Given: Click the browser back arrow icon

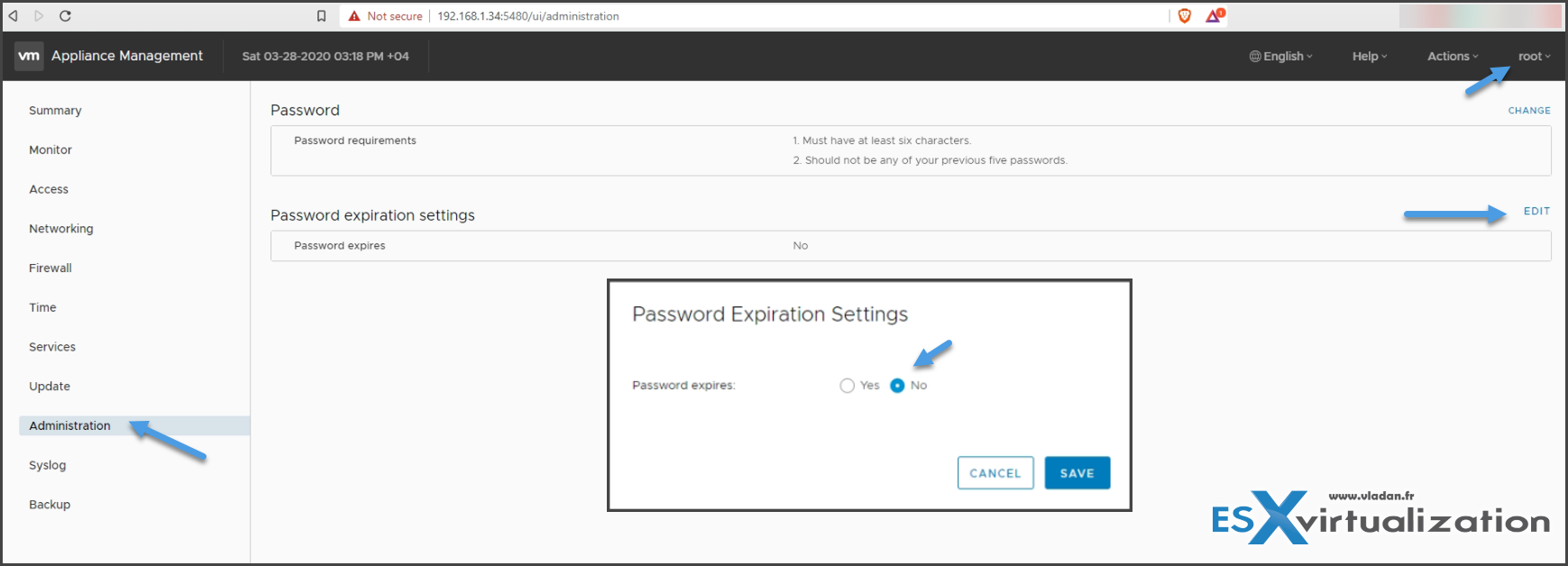Looking at the screenshot, I should 14,16.
